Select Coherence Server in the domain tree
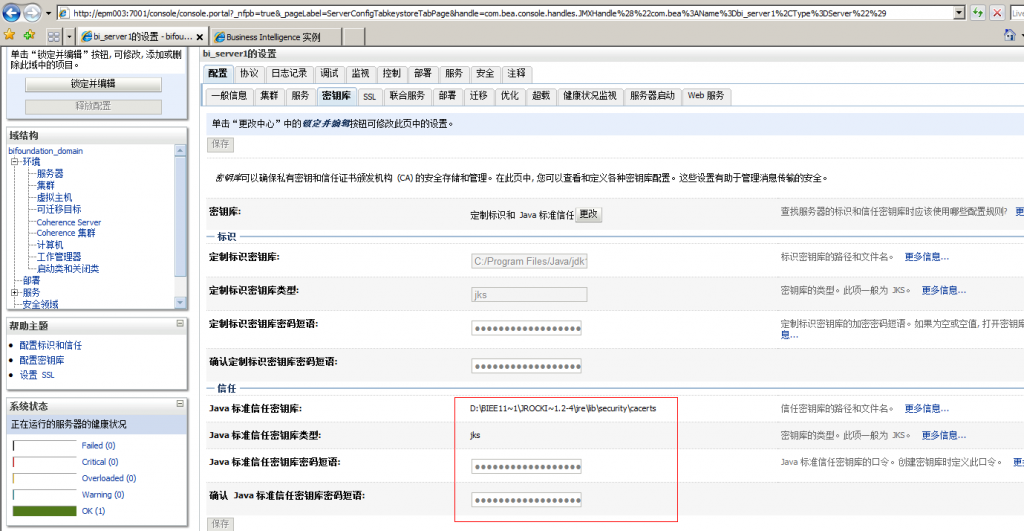This screenshot has height=531, width=1024. (x=69, y=222)
